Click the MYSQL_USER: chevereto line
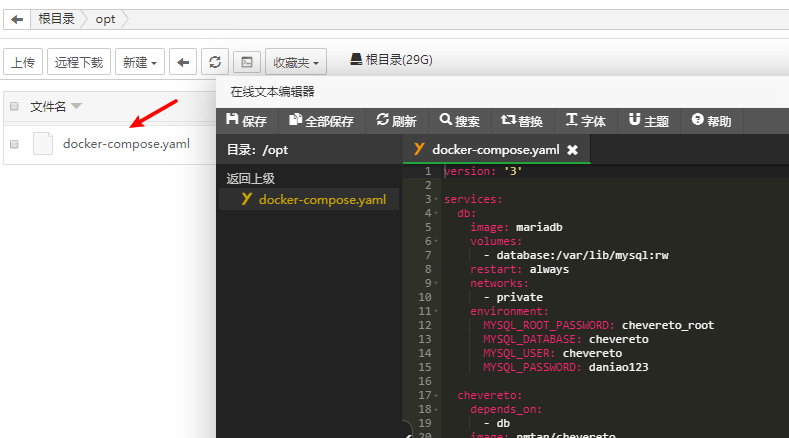The image size is (789, 438). click(553, 353)
